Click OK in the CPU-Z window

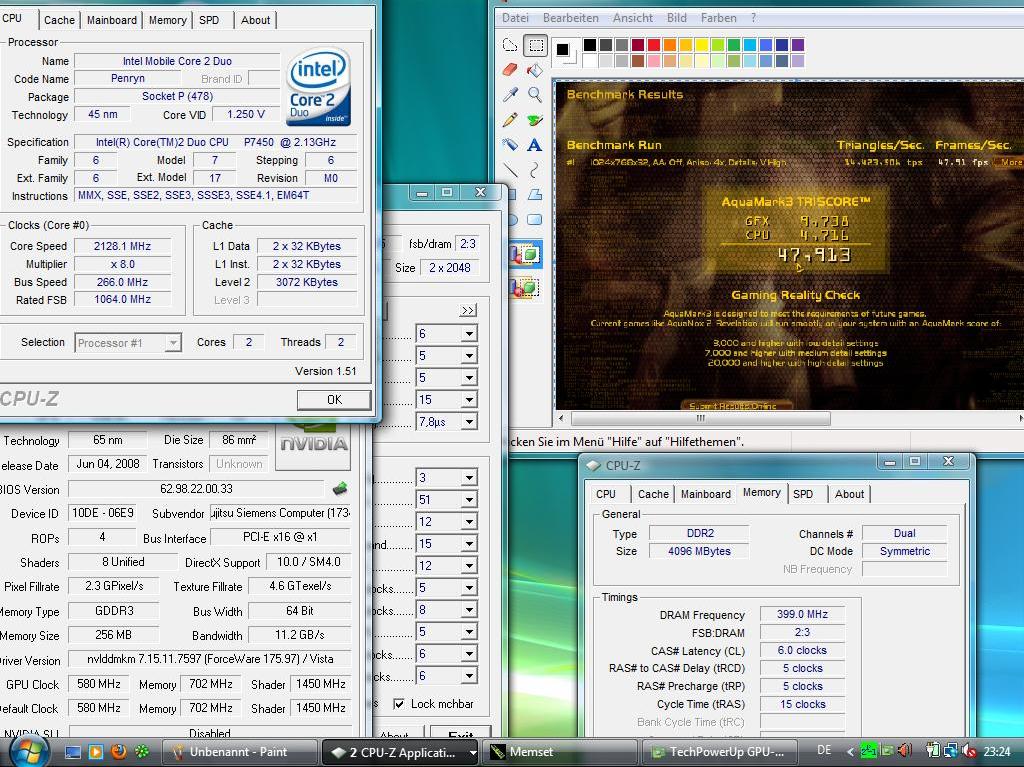pos(334,400)
